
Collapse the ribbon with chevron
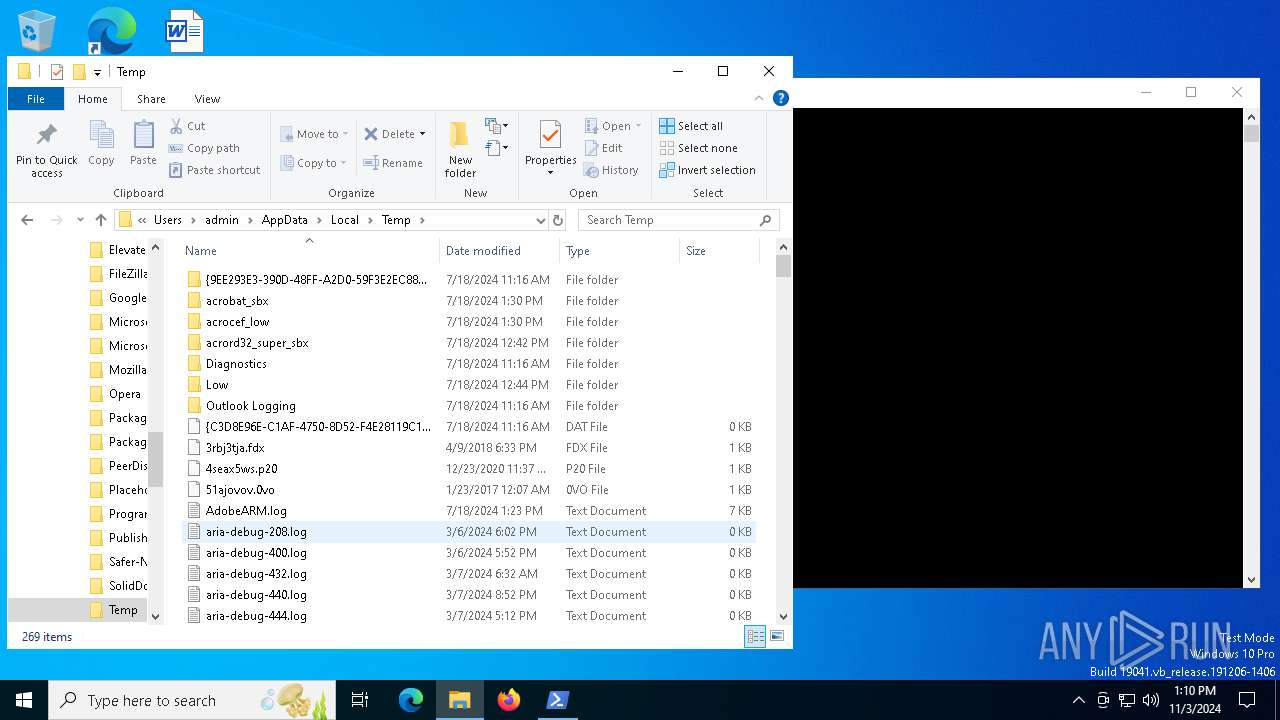pos(759,98)
